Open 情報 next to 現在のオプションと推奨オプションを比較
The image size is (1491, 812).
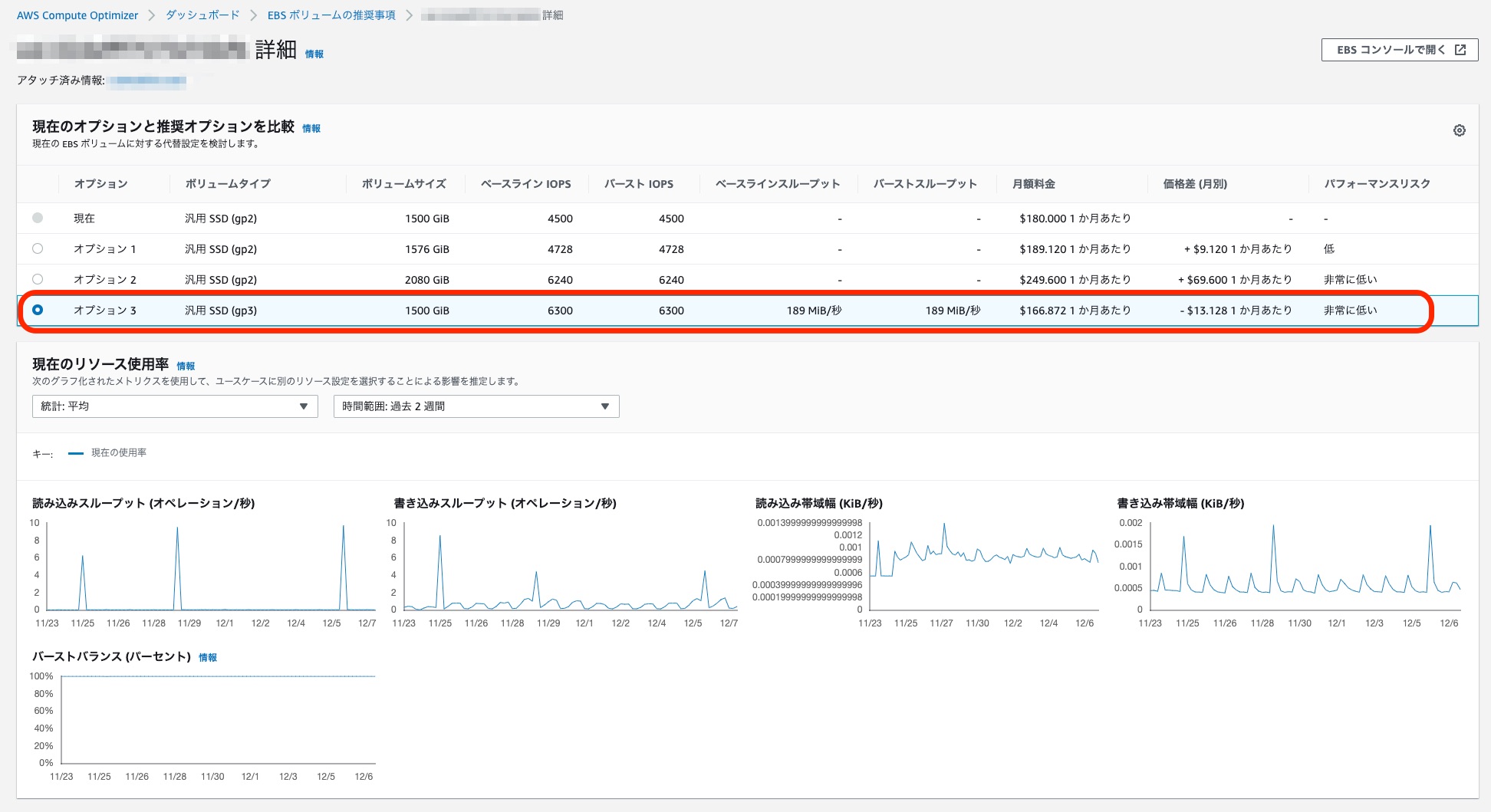(x=310, y=128)
